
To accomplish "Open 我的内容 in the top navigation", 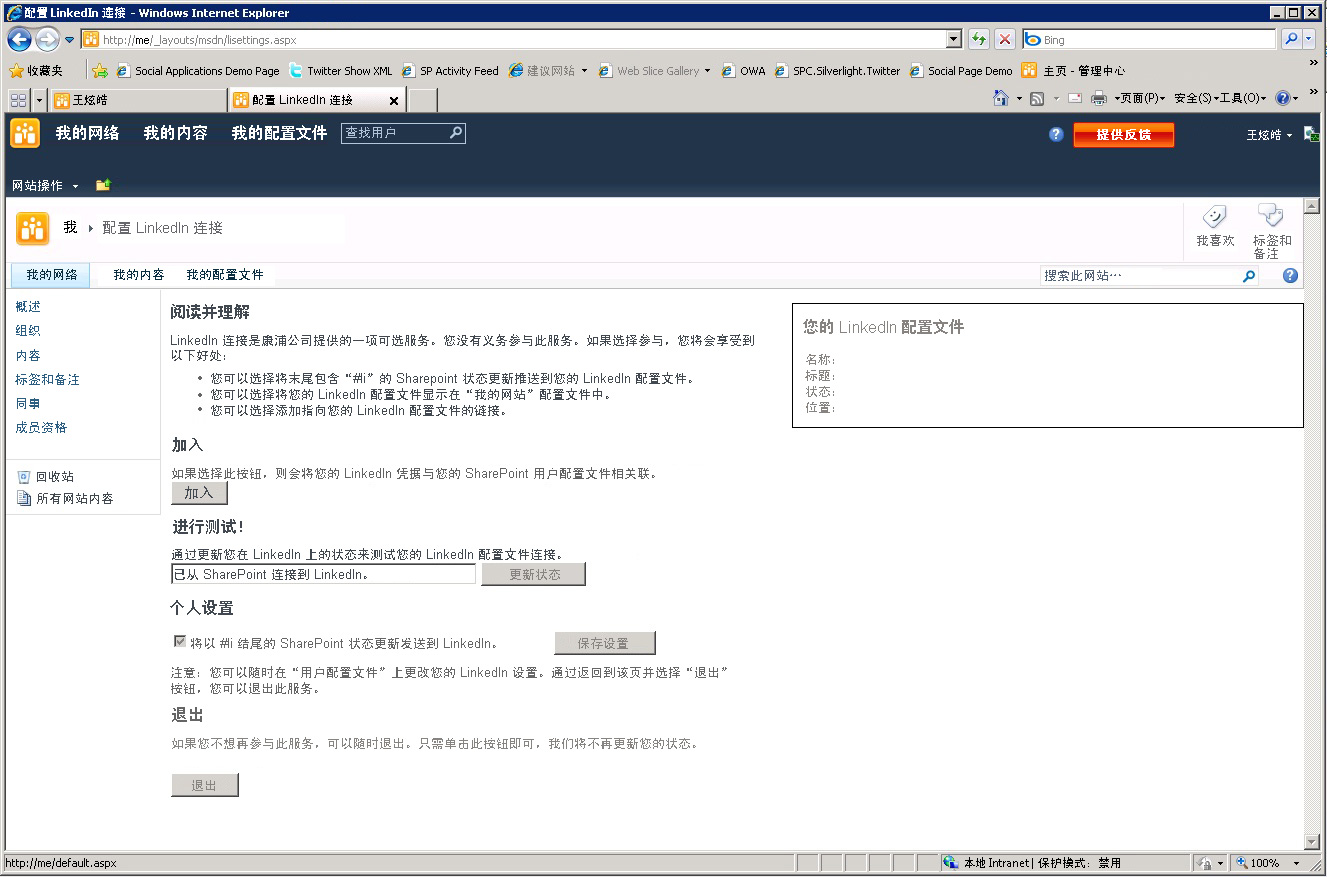I will [175, 133].
